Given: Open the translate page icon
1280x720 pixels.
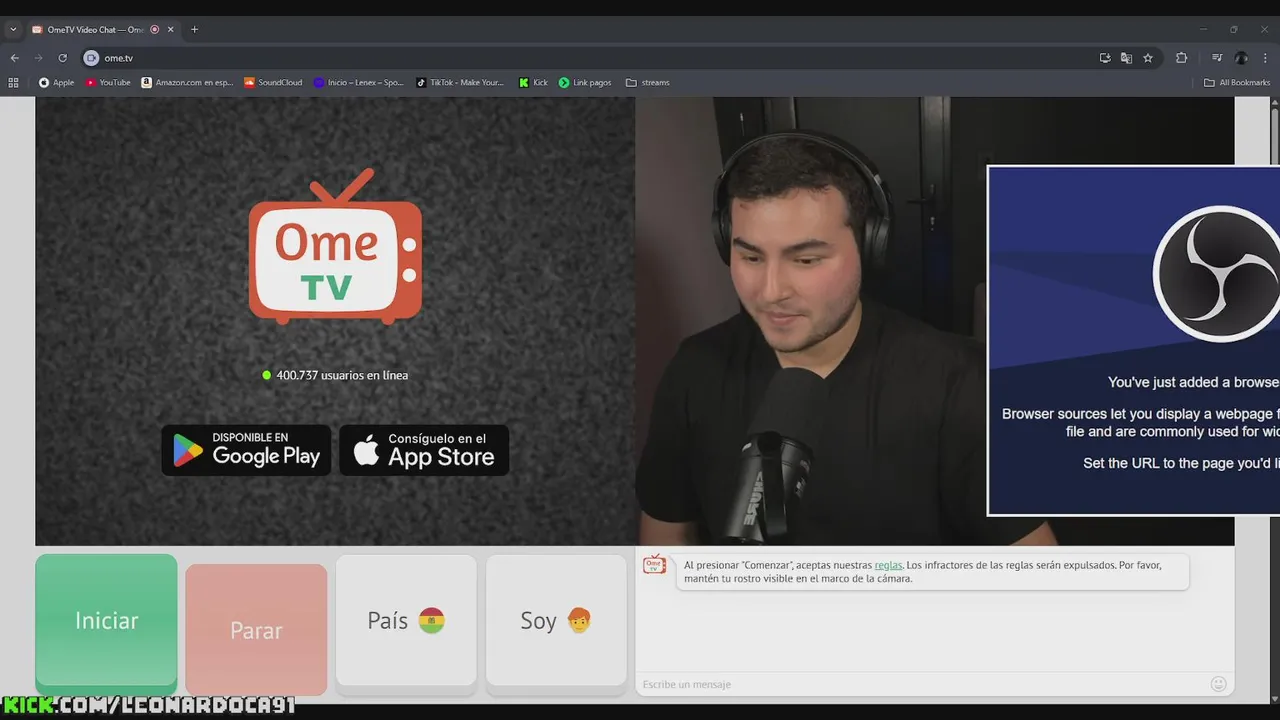Looking at the screenshot, I should click(x=1126, y=58).
